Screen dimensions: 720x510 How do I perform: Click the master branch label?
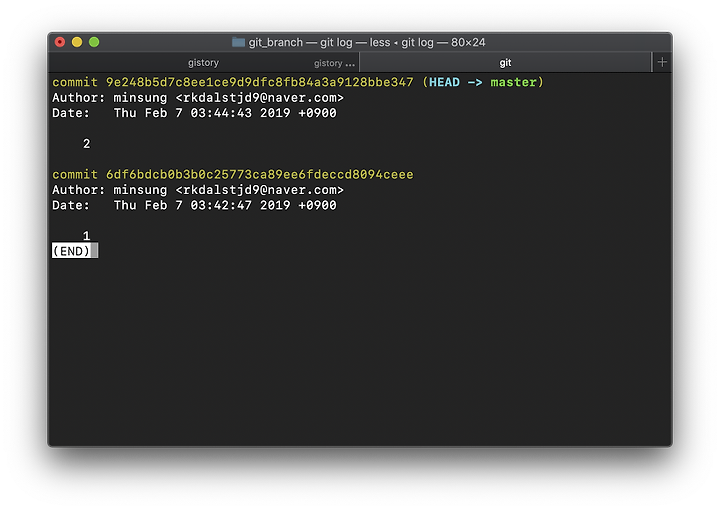(513, 82)
